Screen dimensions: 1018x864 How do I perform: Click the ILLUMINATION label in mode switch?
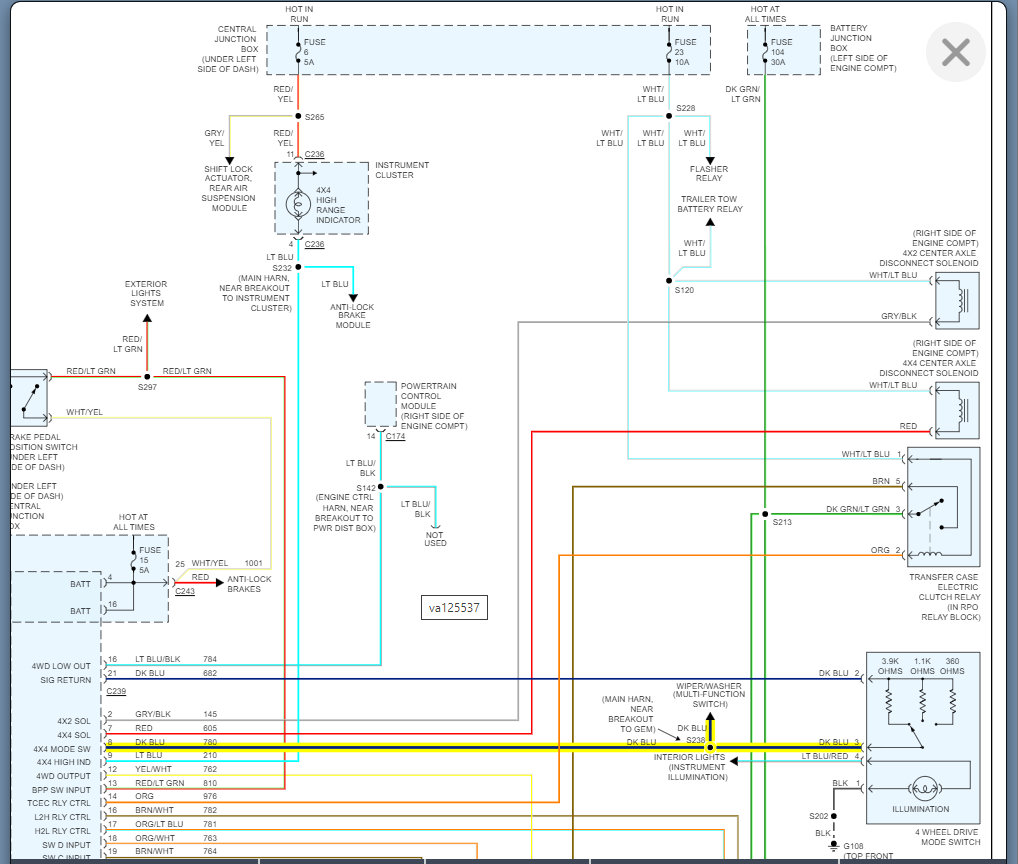(921, 809)
